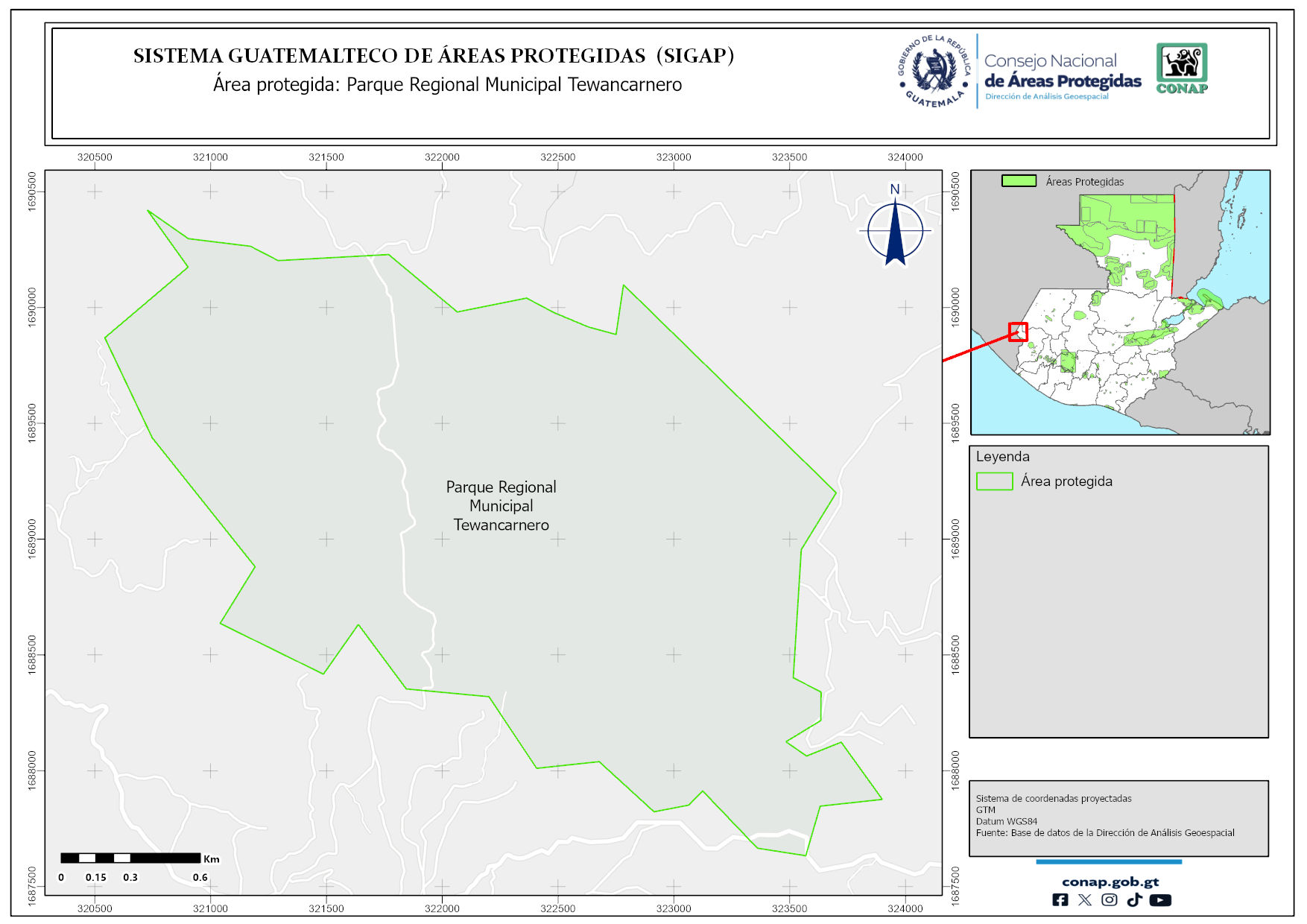Open the YouTube icon
Viewport: 1307px width, 924px height.
pos(1159,899)
